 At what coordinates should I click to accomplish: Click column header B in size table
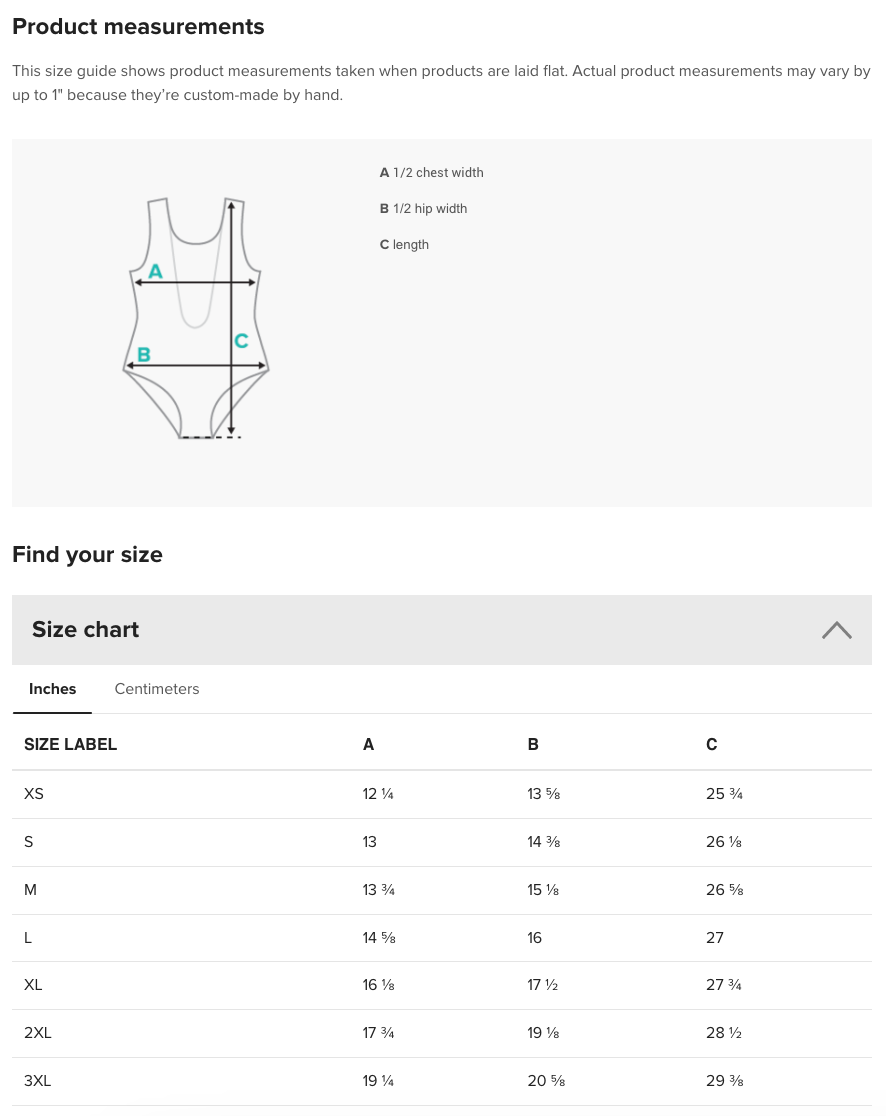point(533,744)
